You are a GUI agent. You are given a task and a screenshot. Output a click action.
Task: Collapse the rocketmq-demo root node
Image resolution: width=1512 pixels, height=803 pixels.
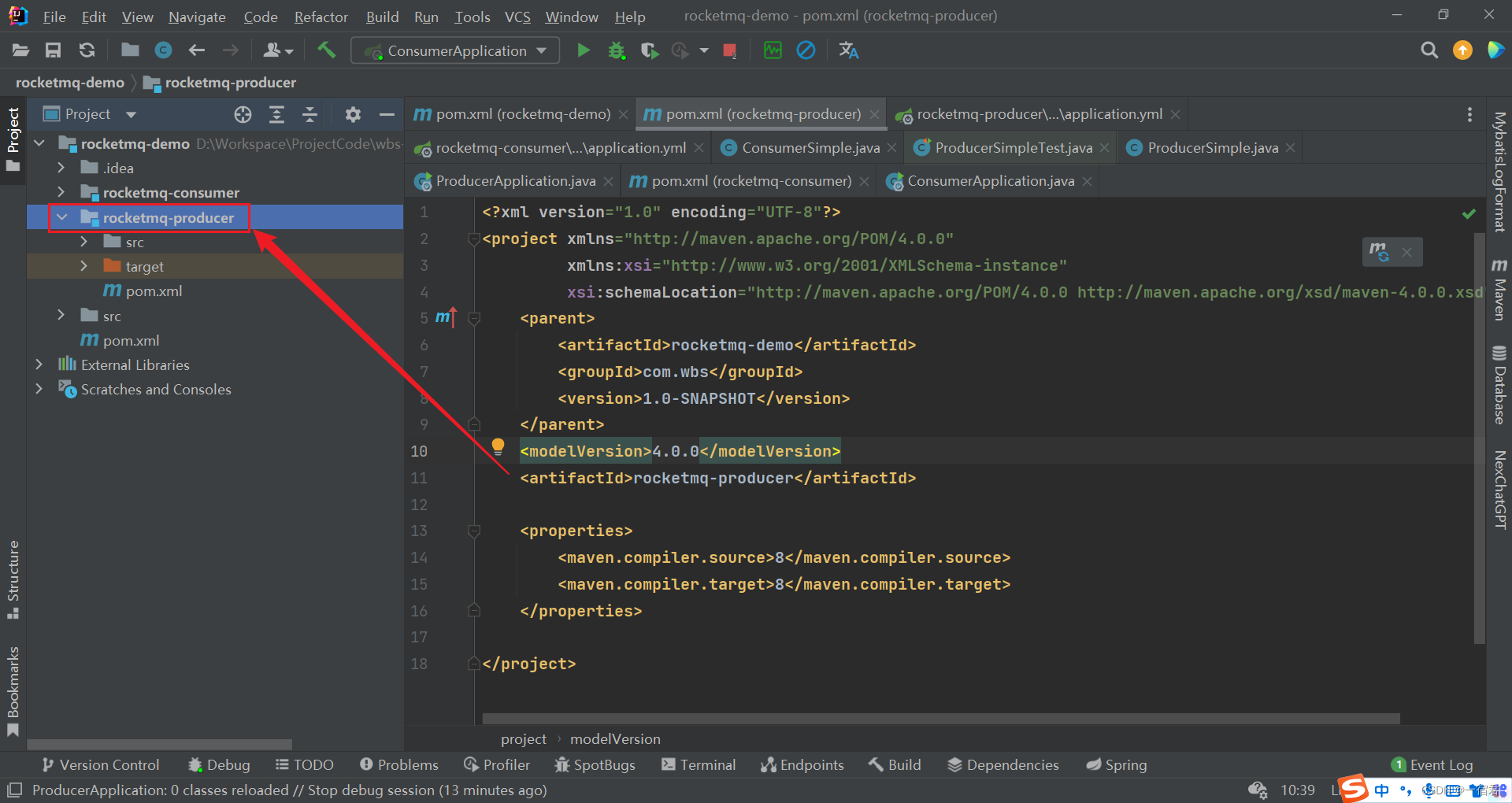39,143
